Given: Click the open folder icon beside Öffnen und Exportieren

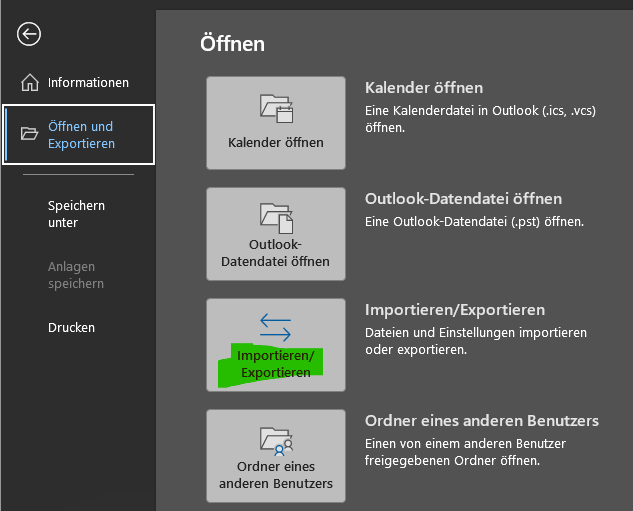Looking at the screenshot, I should [x=29, y=133].
